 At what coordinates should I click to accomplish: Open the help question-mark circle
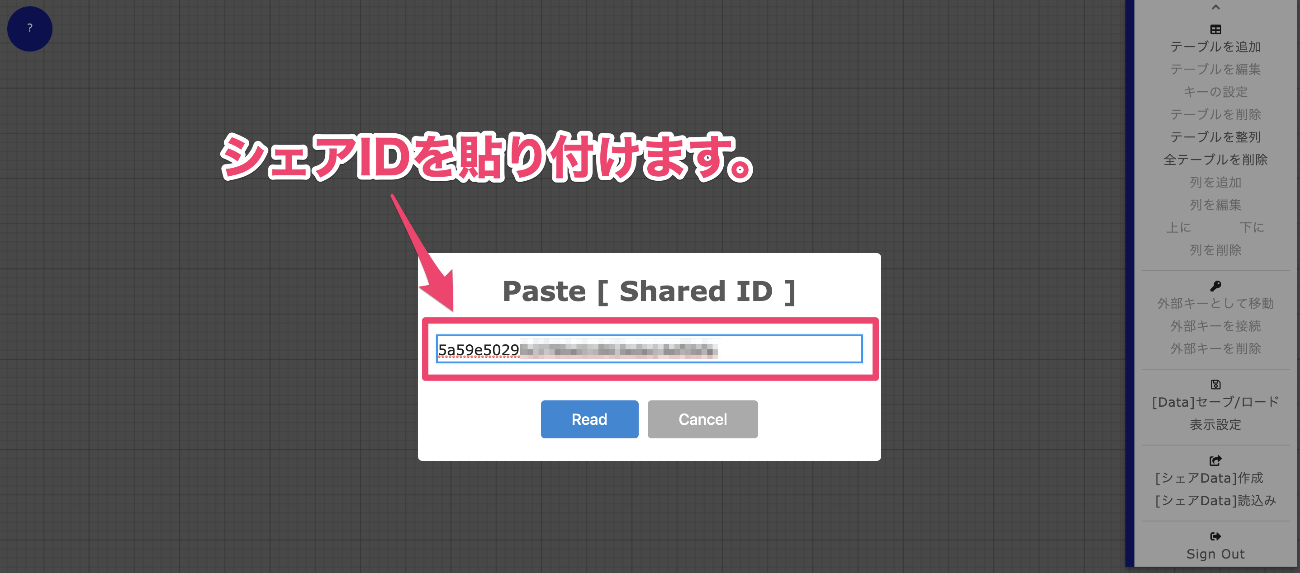30,29
